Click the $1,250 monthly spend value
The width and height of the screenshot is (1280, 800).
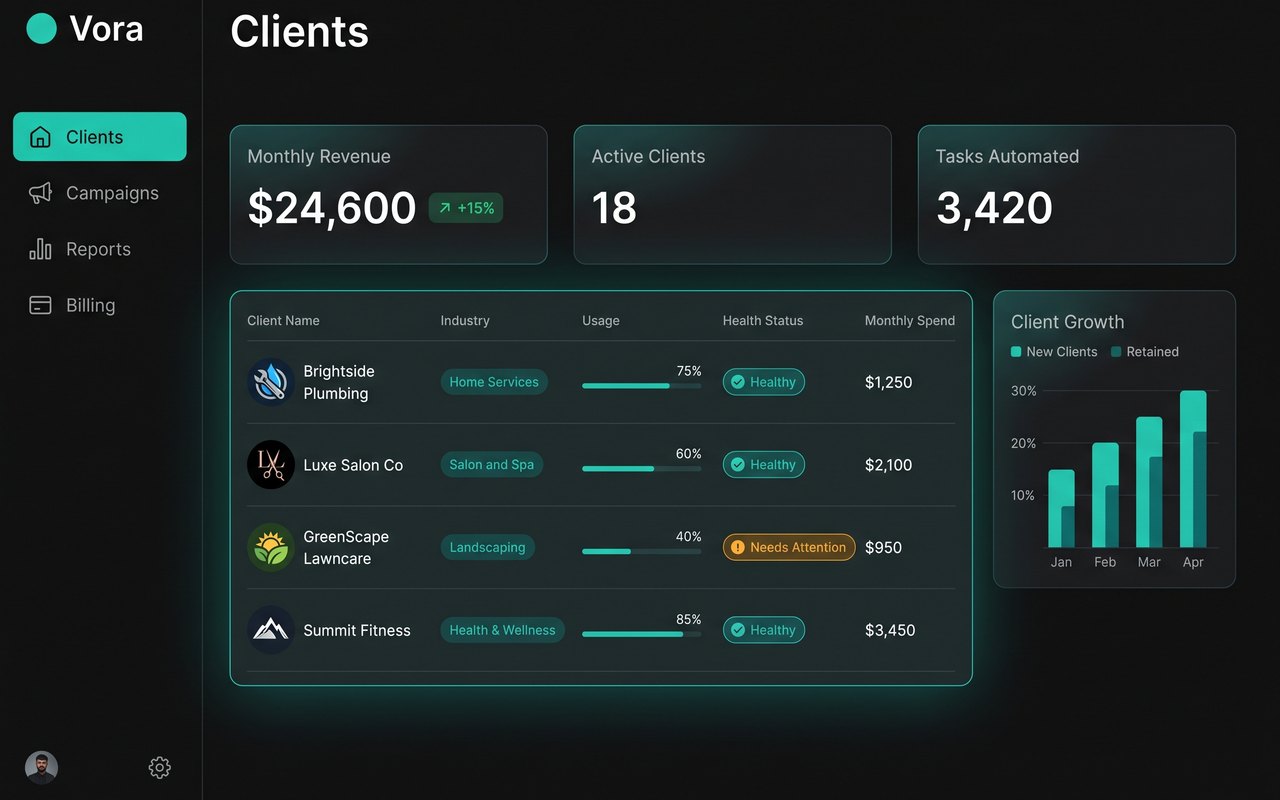coord(888,382)
